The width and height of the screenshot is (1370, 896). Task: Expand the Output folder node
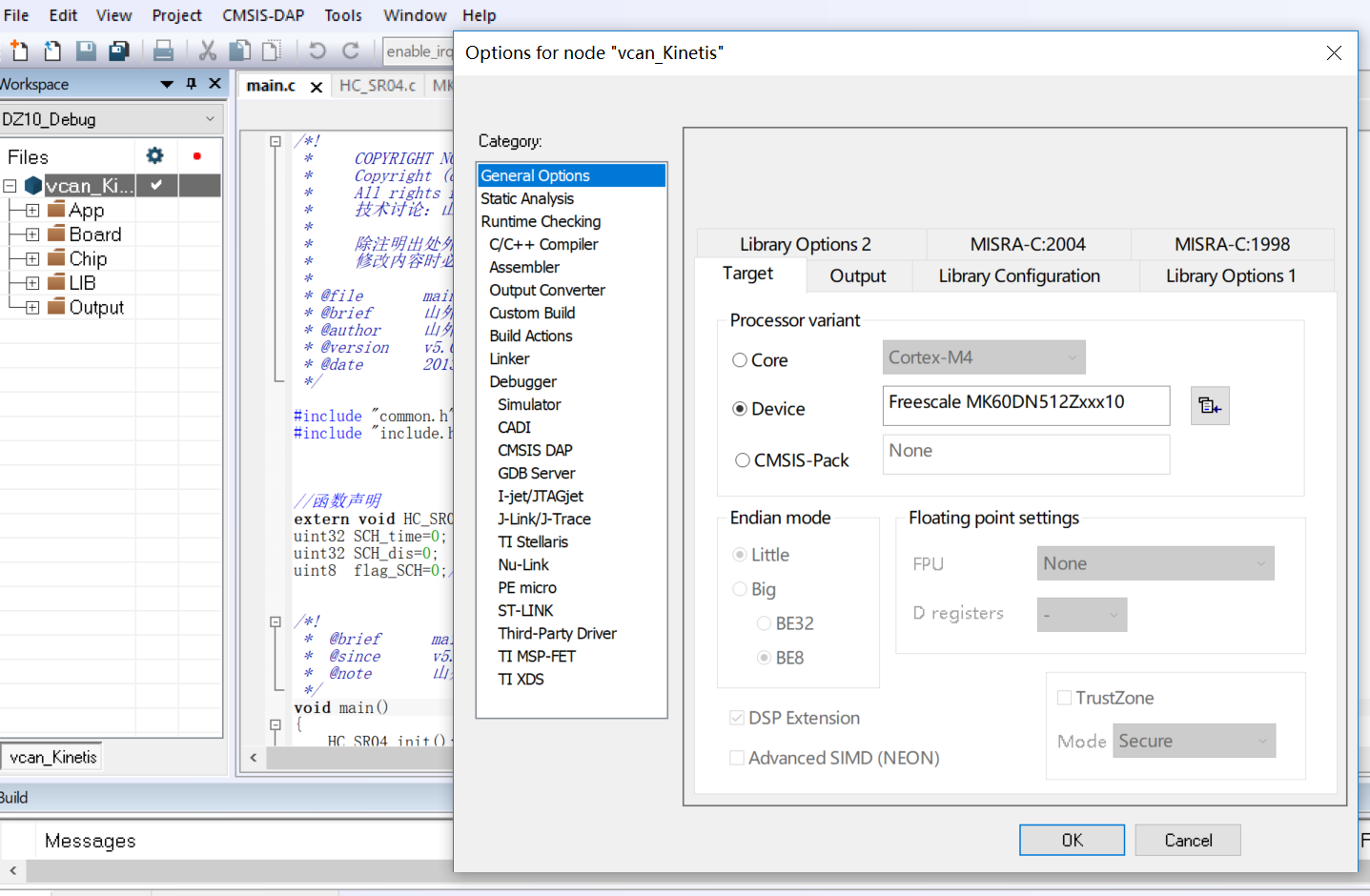click(32, 308)
